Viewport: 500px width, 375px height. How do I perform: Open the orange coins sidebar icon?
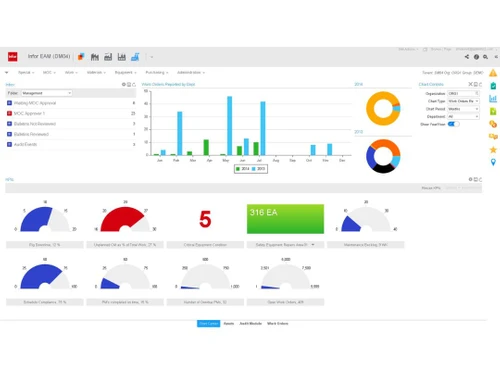pyautogui.click(x=493, y=124)
